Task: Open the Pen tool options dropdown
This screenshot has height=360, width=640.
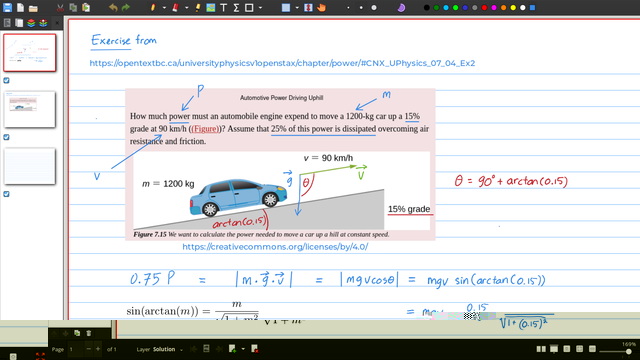Action: point(164,8)
